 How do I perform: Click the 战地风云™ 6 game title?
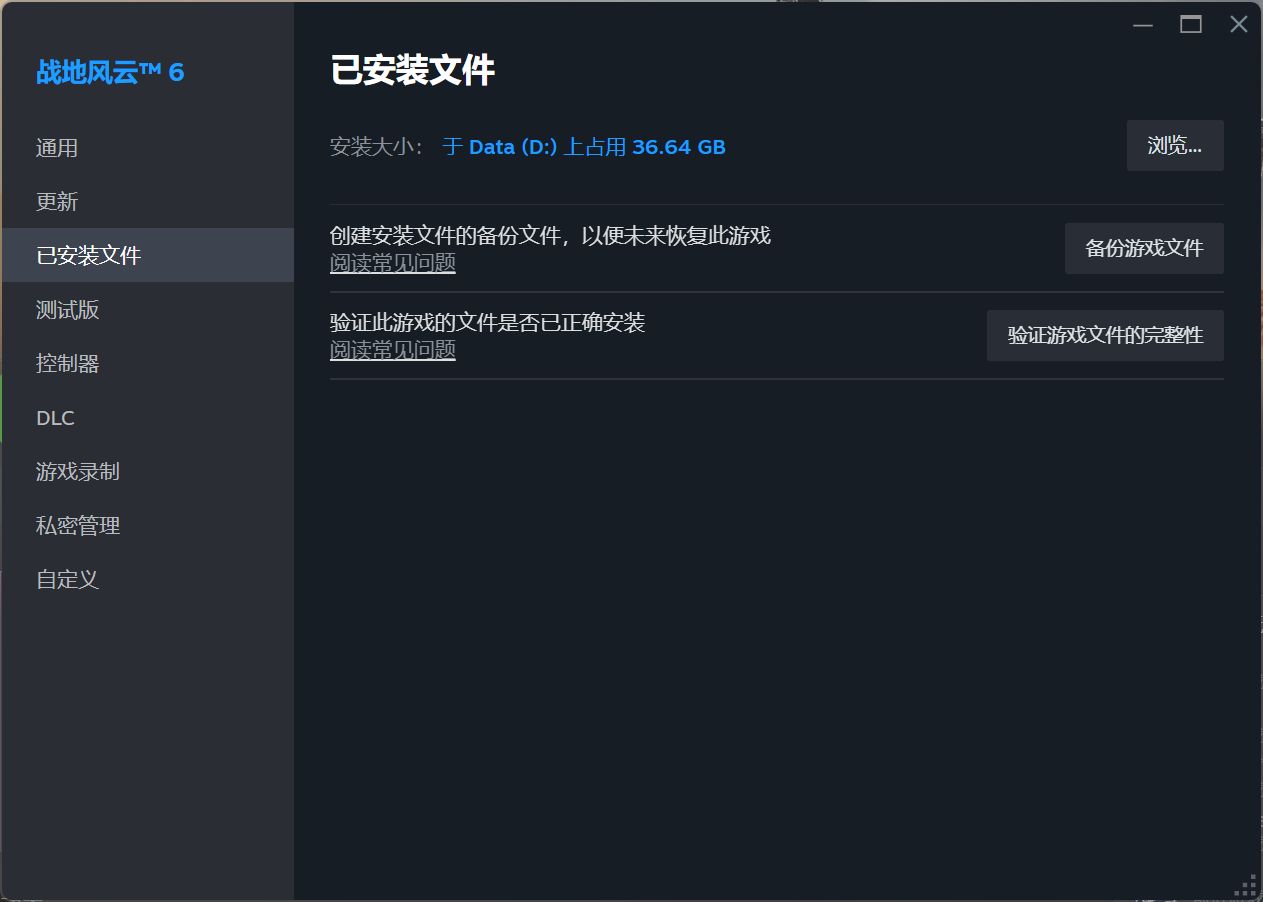pyautogui.click(x=110, y=72)
